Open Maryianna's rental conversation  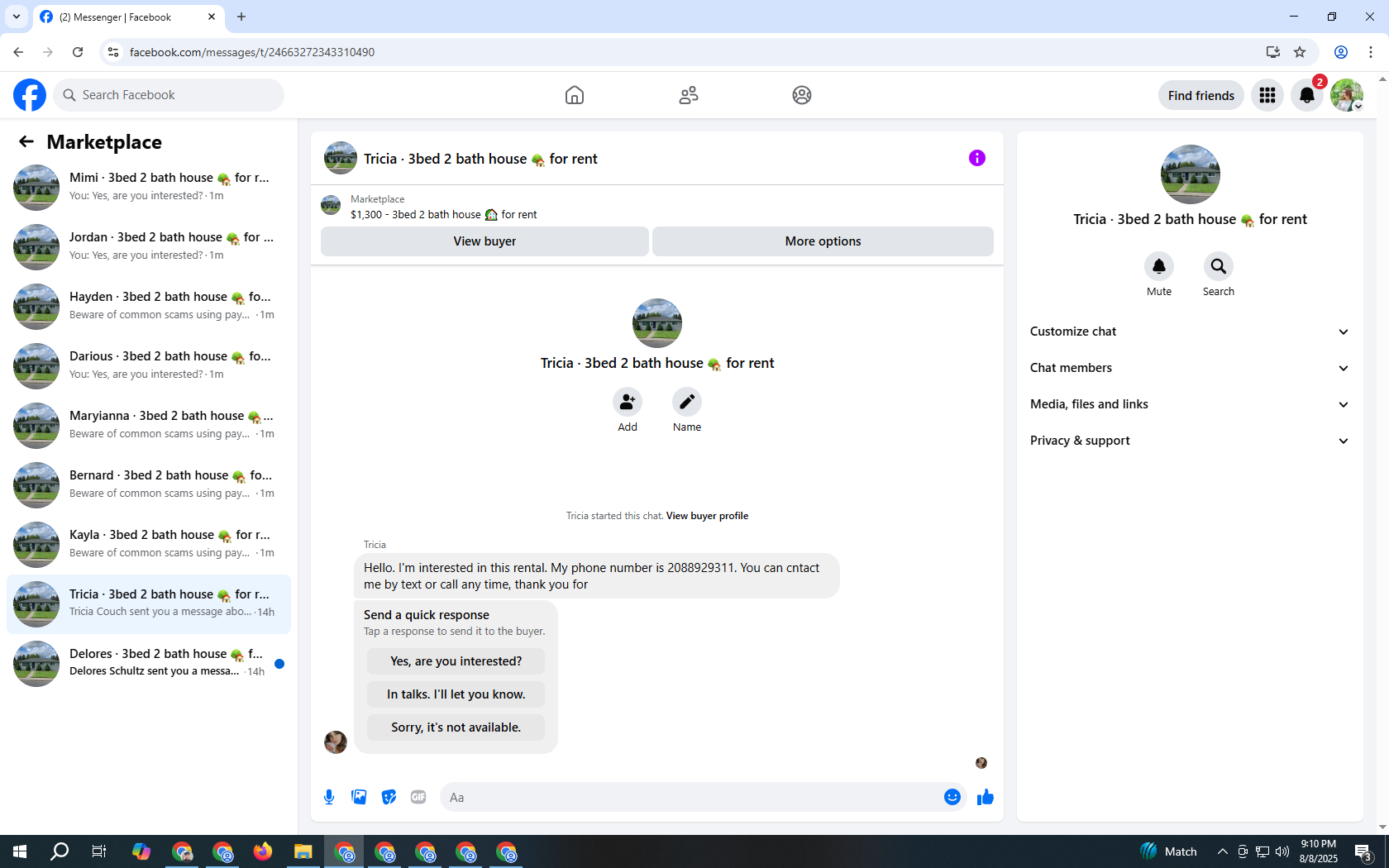(x=149, y=425)
